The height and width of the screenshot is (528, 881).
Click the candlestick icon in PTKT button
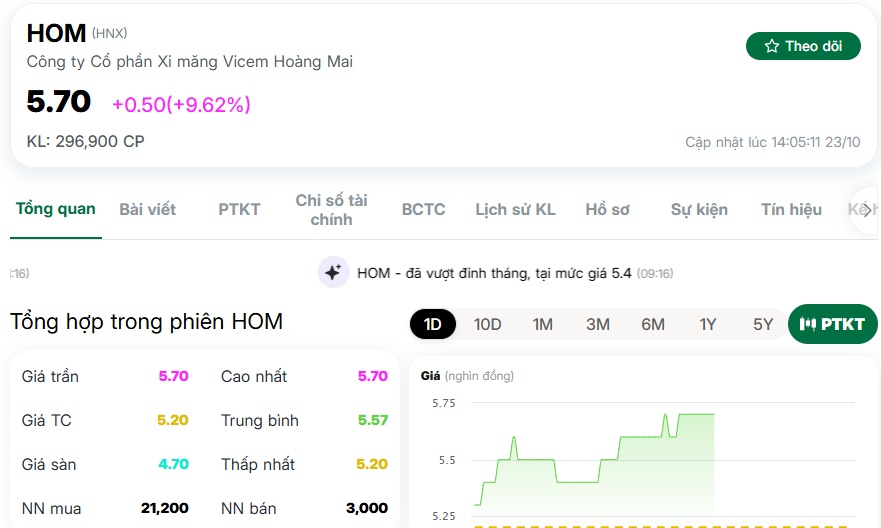[x=807, y=324]
